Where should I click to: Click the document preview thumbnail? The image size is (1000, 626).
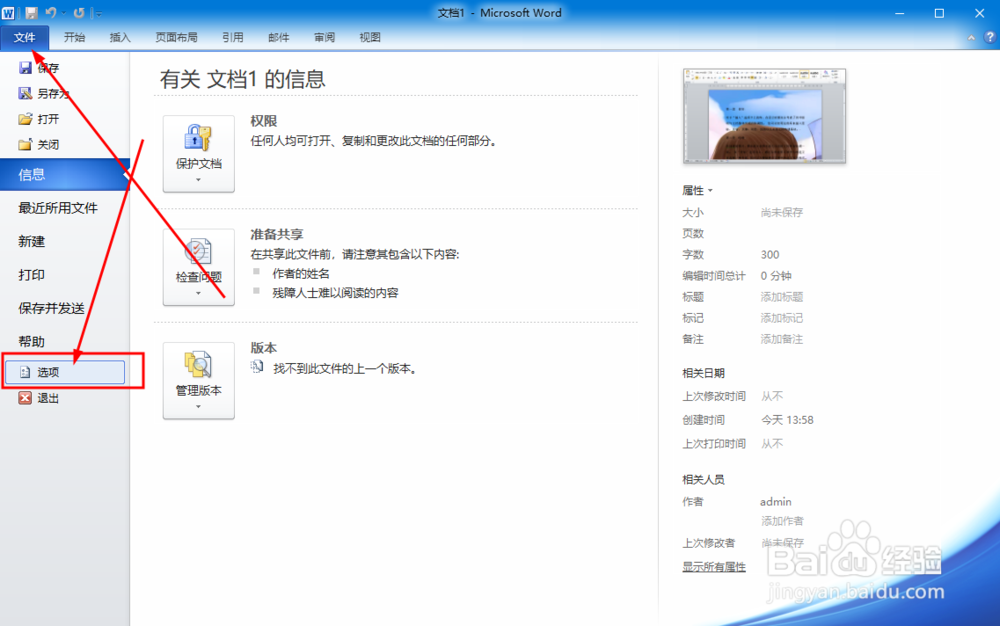click(x=764, y=116)
